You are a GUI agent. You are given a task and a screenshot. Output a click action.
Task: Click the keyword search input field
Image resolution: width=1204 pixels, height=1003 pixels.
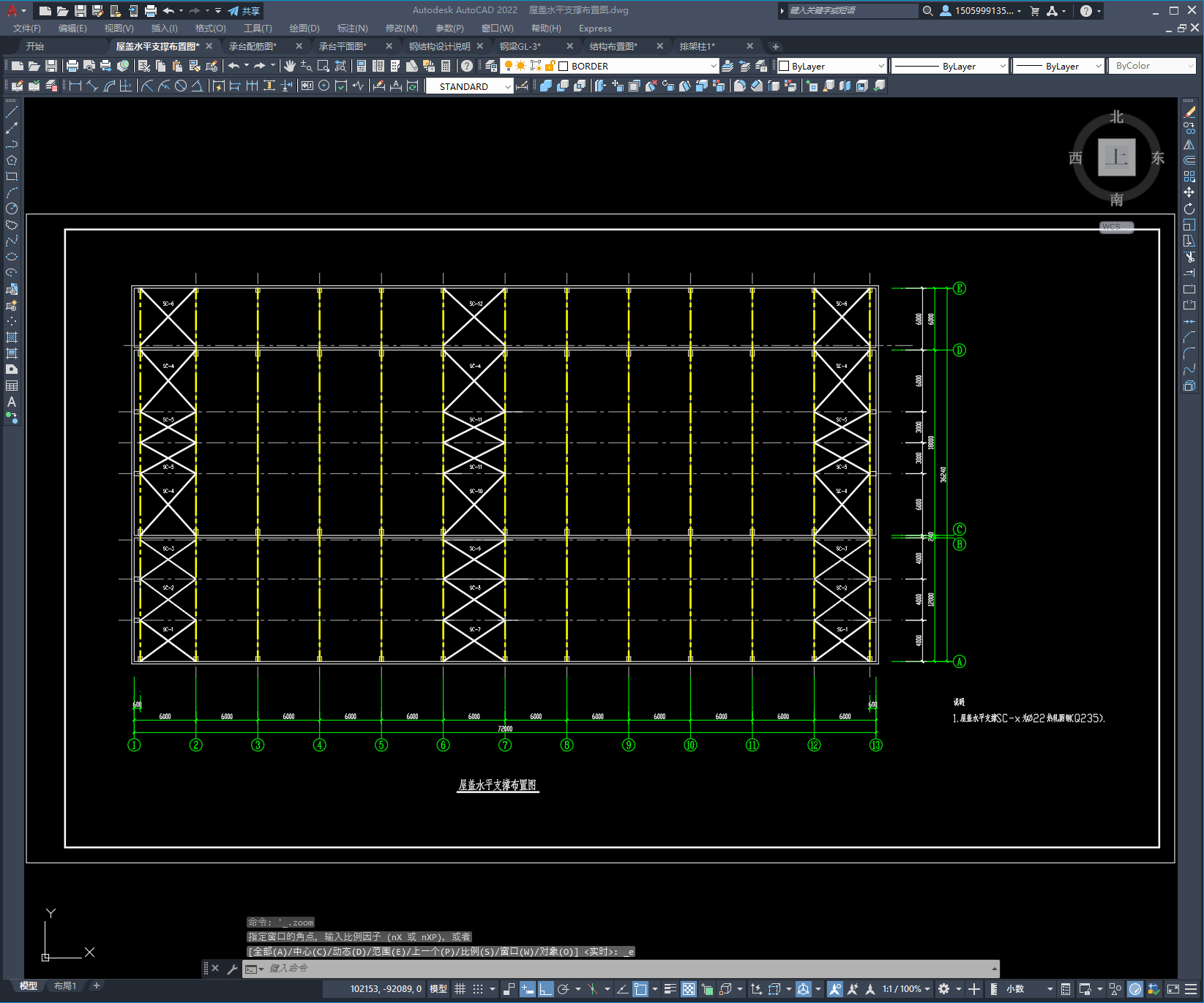click(x=852, y=11)
